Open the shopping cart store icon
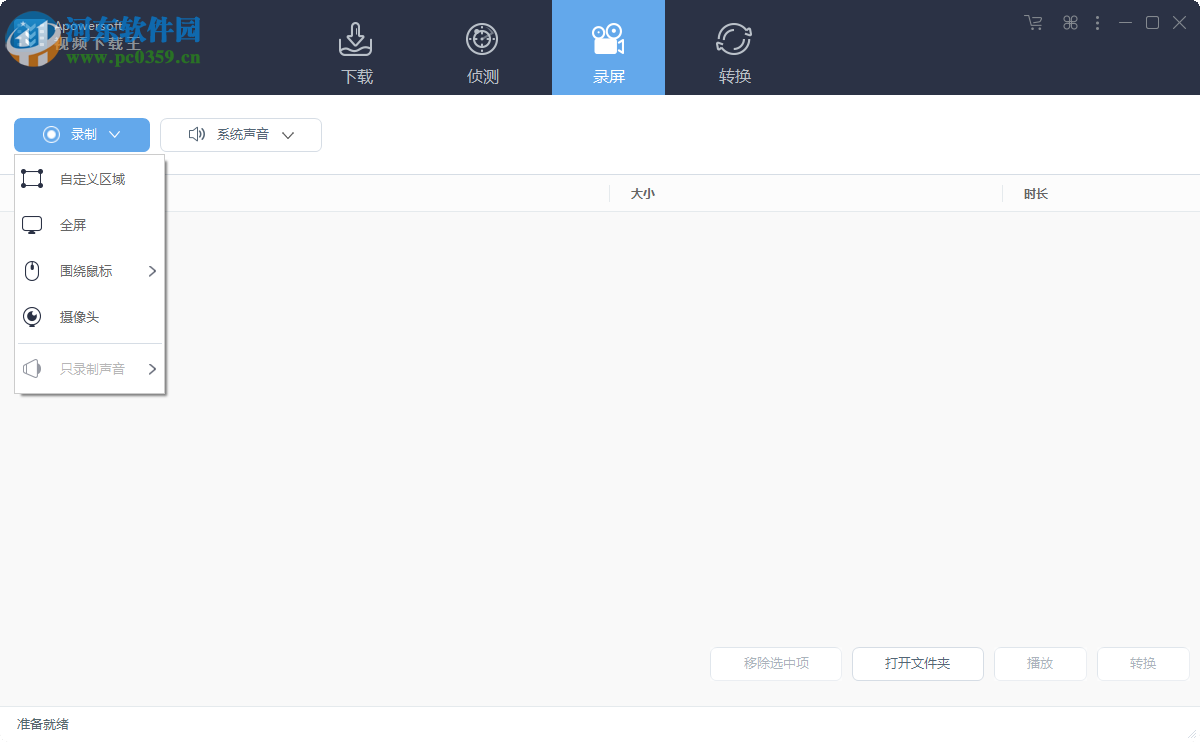 click(x=1033, y=22)
